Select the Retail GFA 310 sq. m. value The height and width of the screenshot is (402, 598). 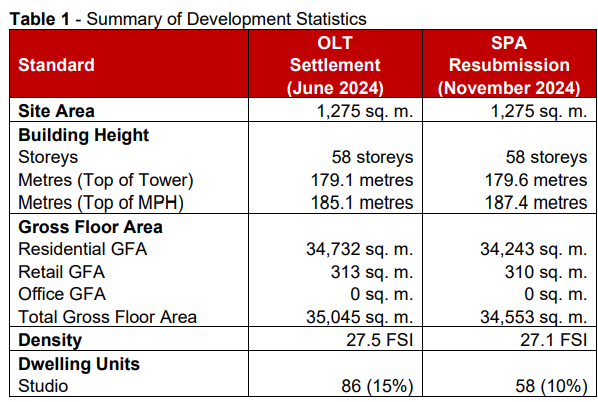546,272
